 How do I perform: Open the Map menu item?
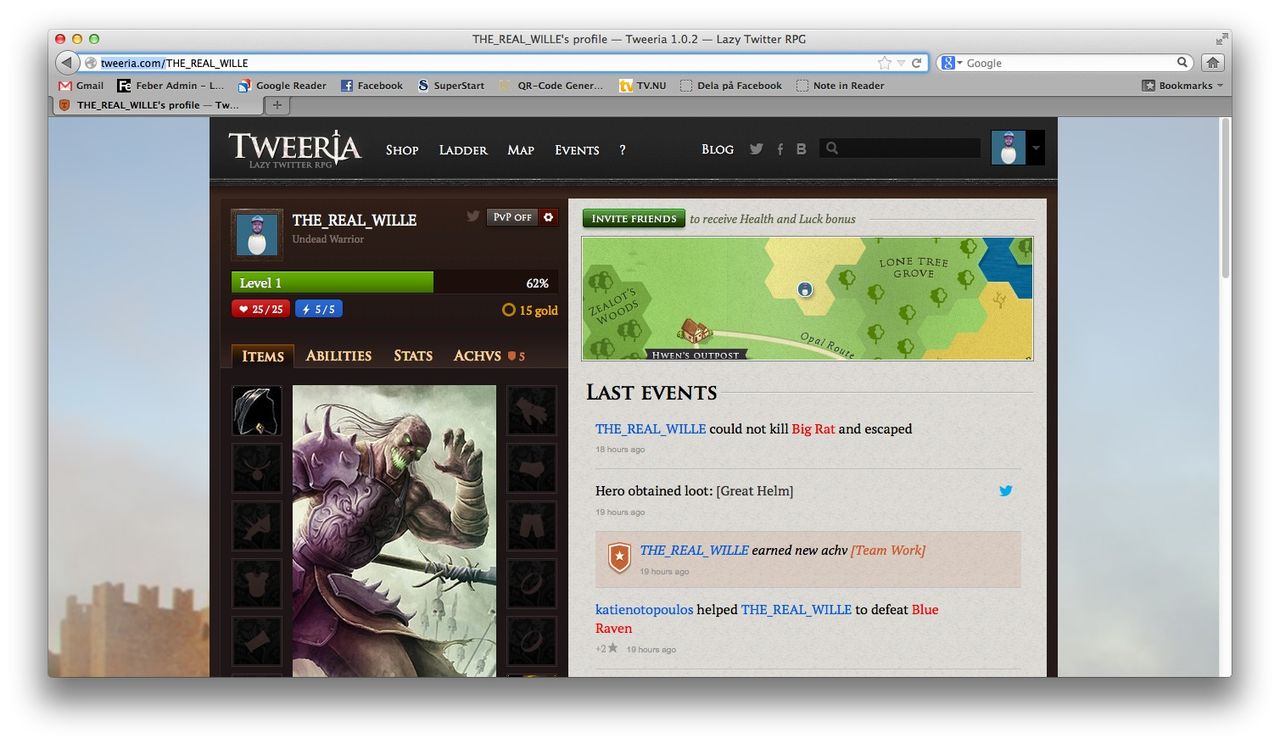click(520, 150)
